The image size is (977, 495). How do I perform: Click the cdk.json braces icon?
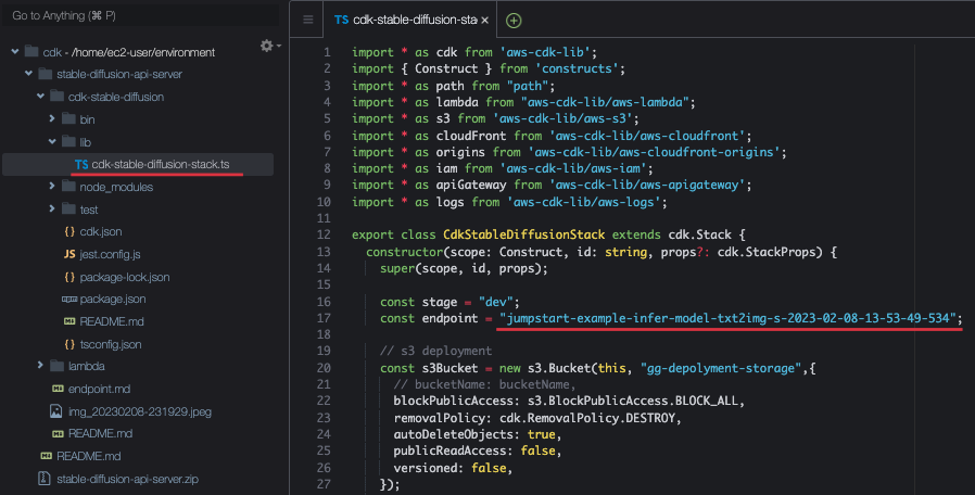tap(70, 232)
